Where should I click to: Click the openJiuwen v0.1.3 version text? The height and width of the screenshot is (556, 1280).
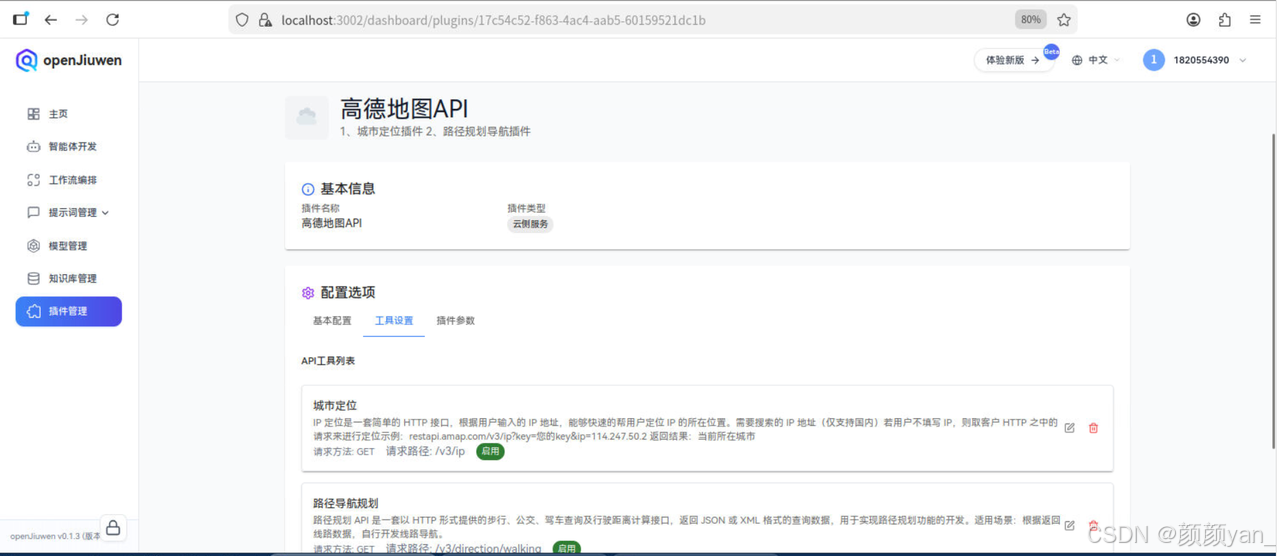tap(54, 536)
